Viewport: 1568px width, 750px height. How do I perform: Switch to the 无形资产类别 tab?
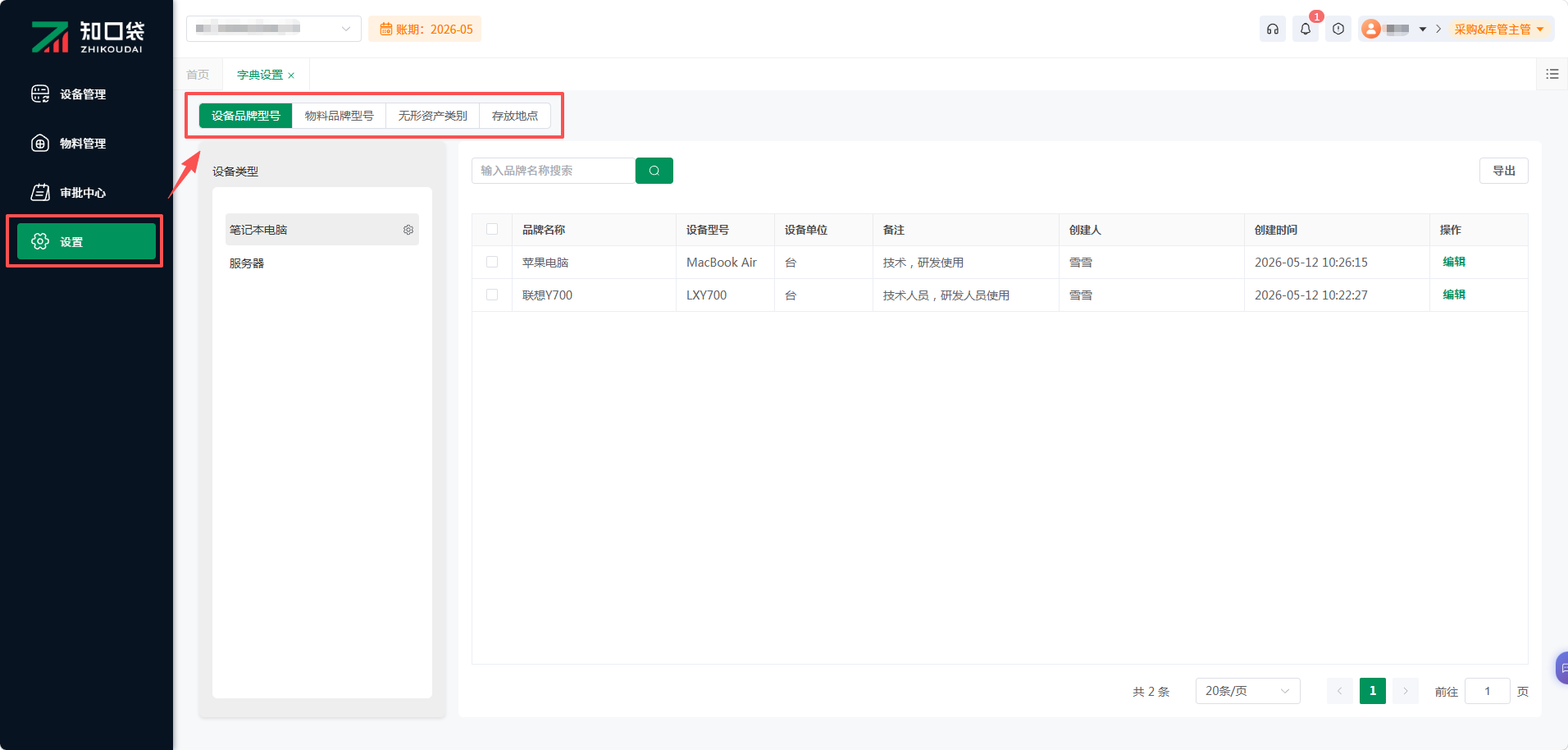[x=433, y=116]
